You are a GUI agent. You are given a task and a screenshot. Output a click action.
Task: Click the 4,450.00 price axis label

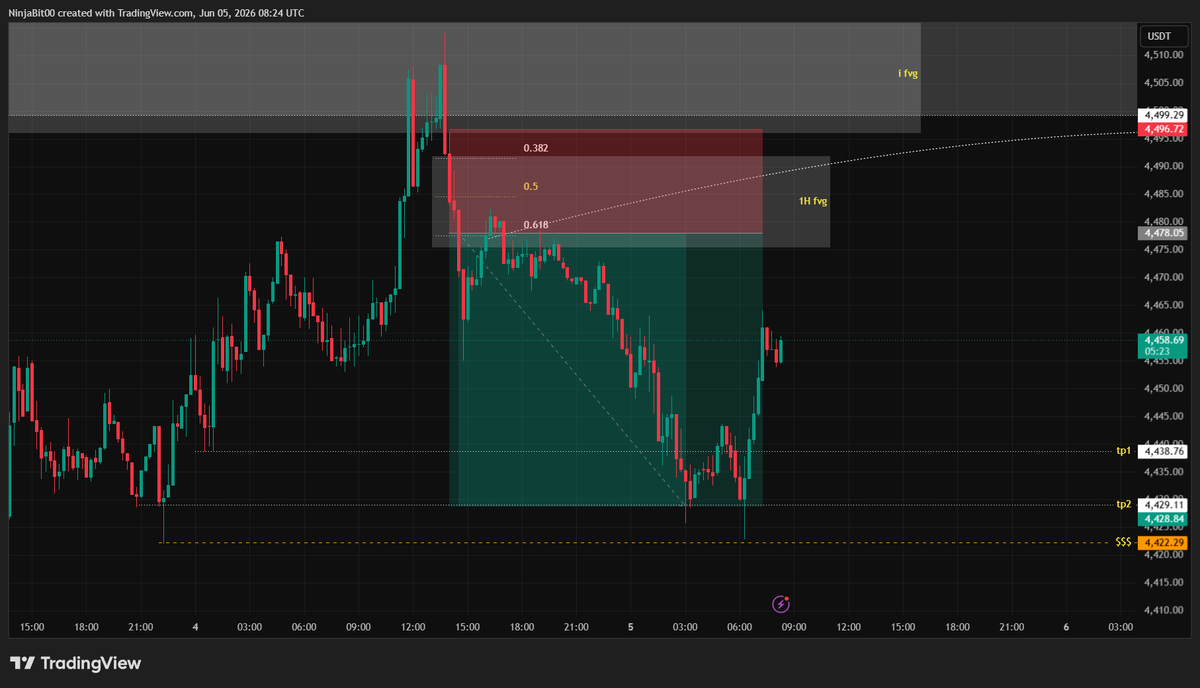(1164, 388)
